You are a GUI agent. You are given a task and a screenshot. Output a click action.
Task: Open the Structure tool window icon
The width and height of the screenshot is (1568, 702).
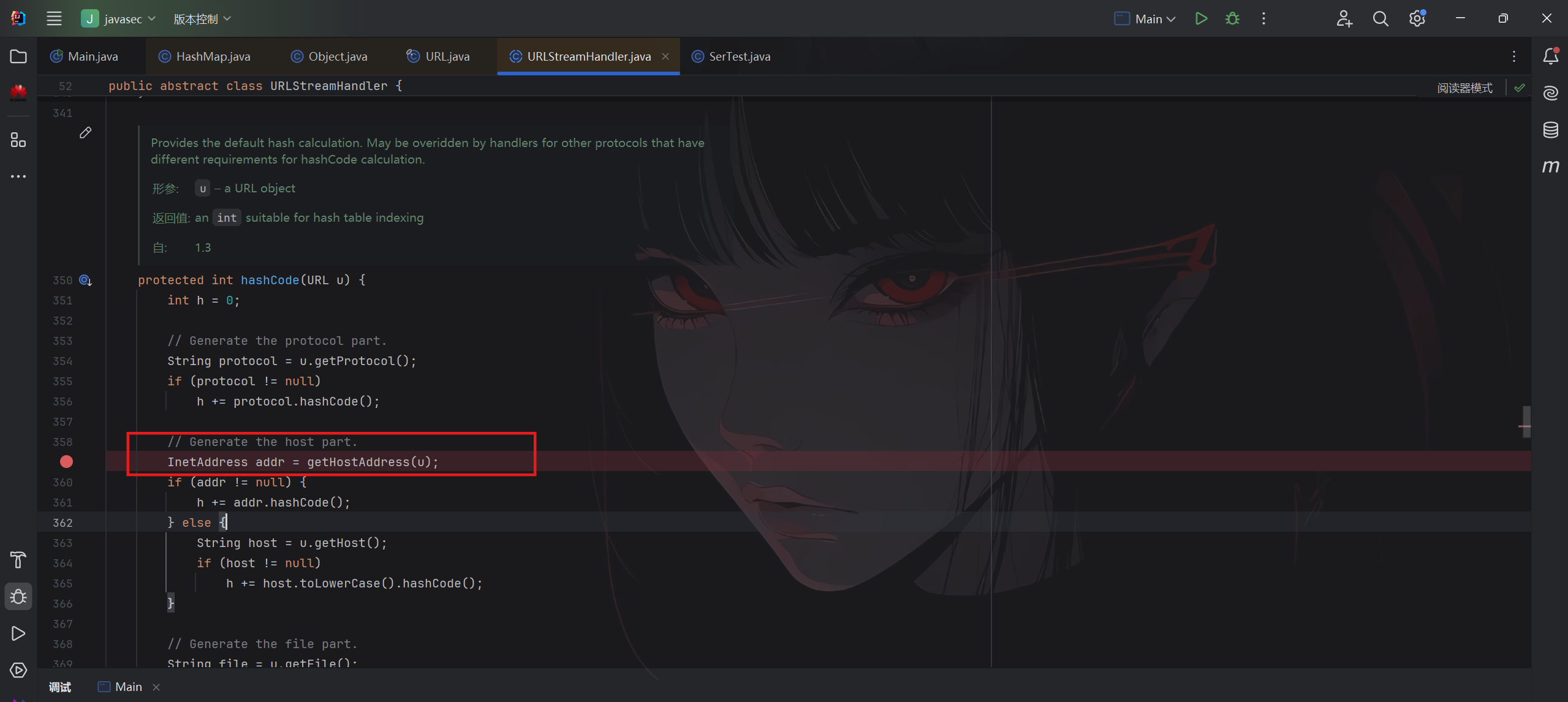click(x=18, y=140)
